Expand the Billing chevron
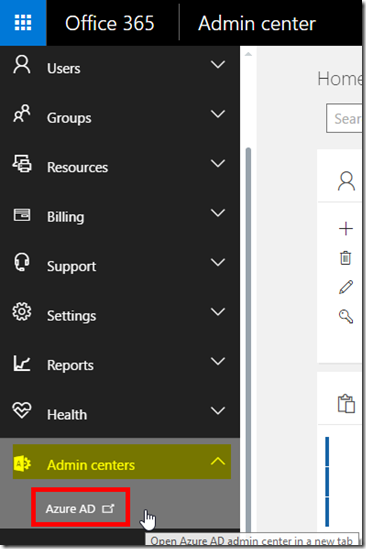 click(218, 213)
